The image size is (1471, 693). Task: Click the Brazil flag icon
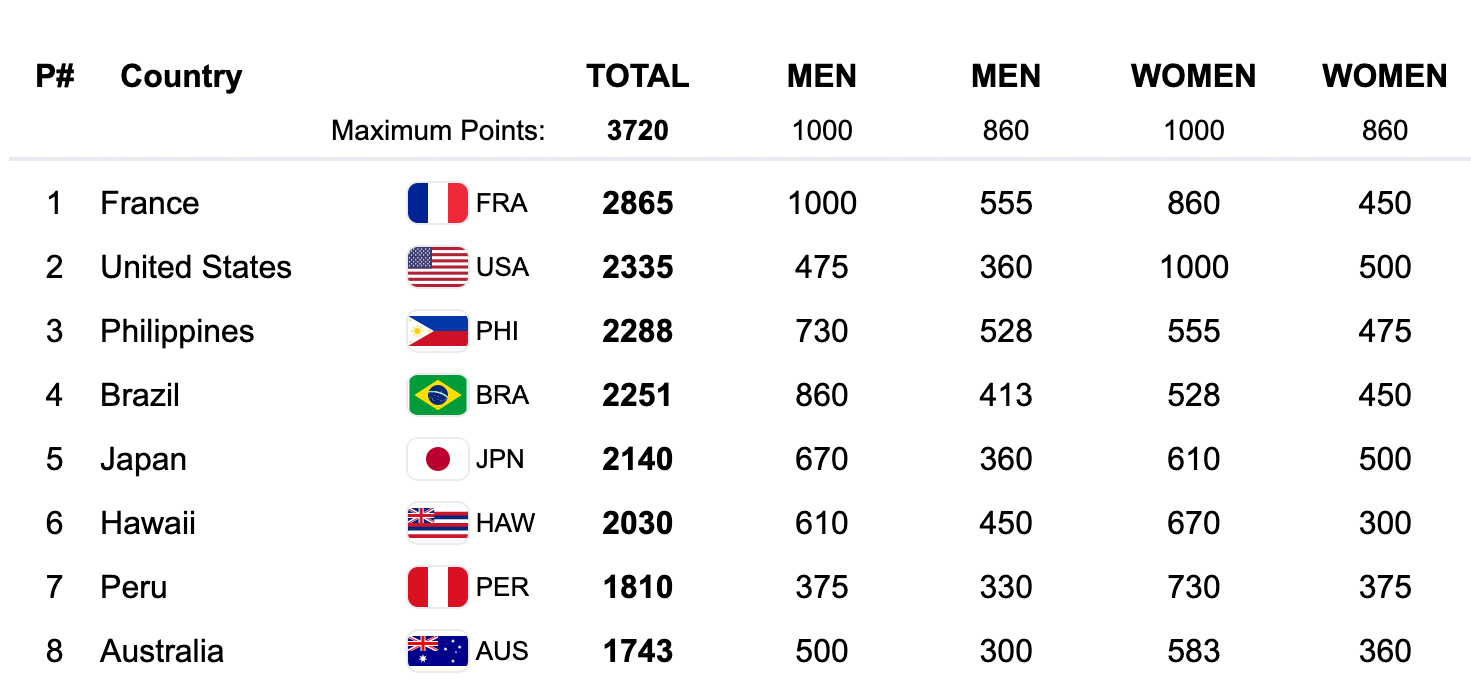click(438, 396)
